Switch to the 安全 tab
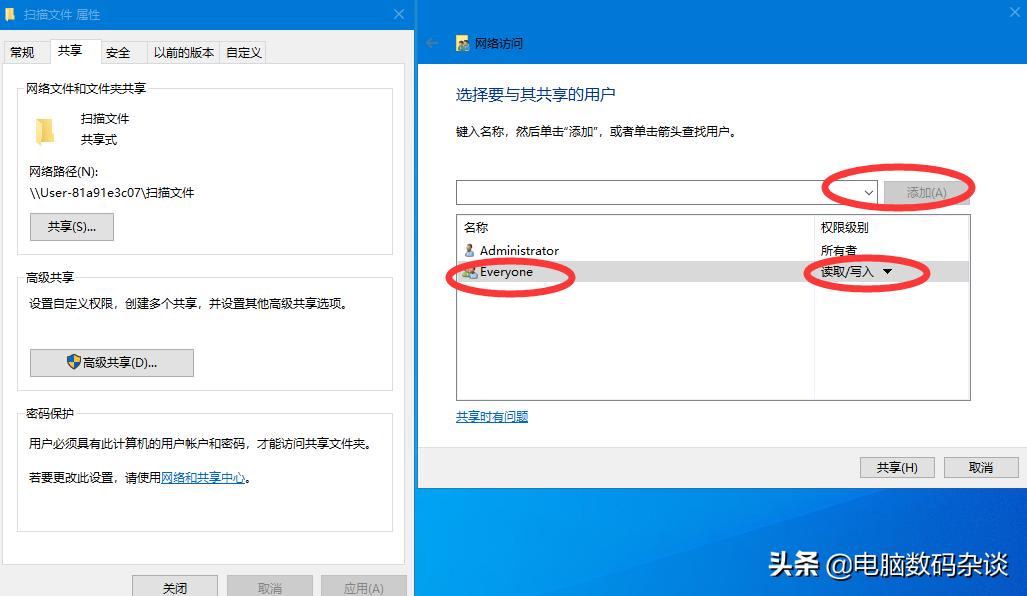This screenshot has width=1027, height=596. (x=120, y=52)
